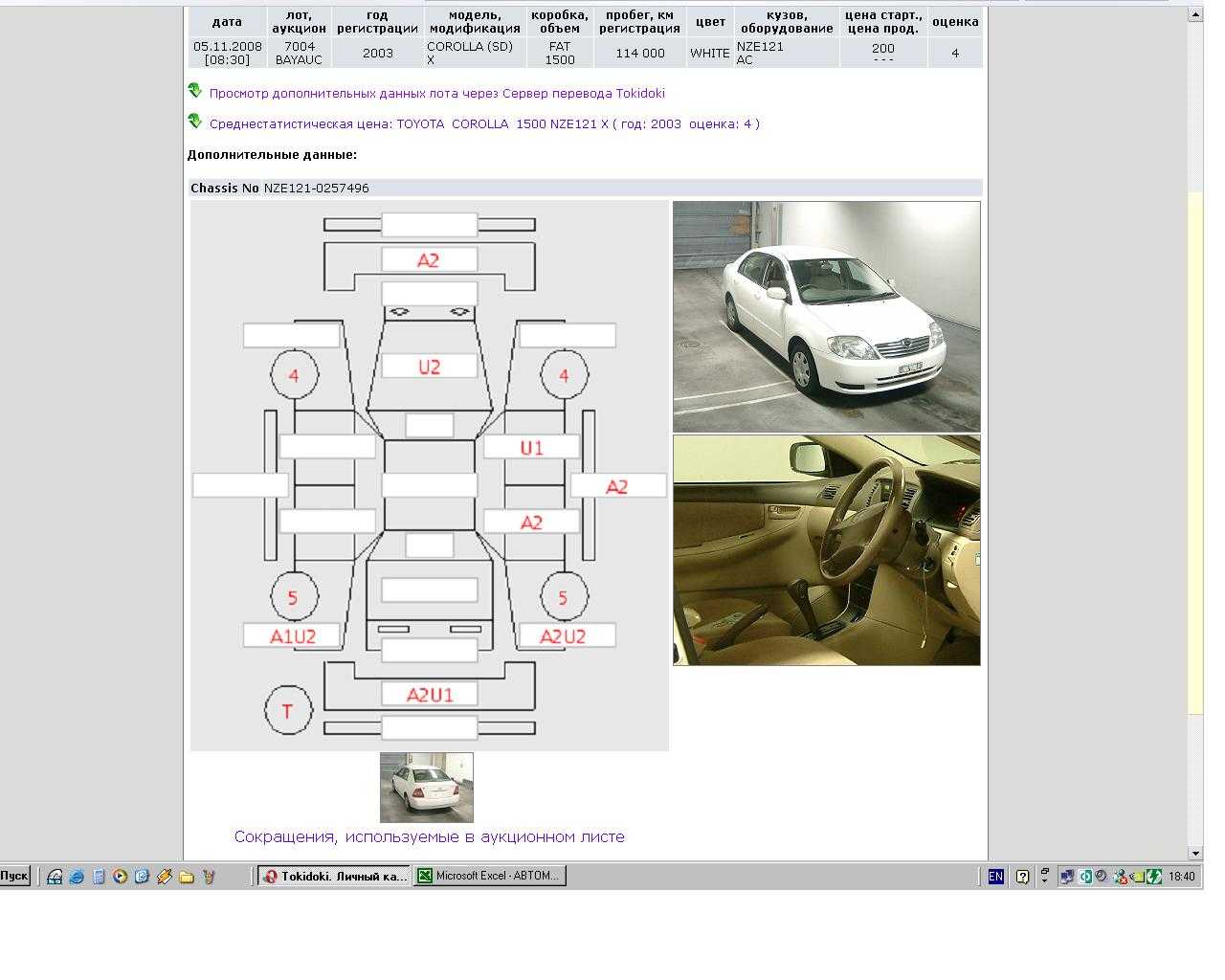Click the restore windows icon near tray
The height and width of the screenshot is (980, 1225).
tap(1044, 874)
